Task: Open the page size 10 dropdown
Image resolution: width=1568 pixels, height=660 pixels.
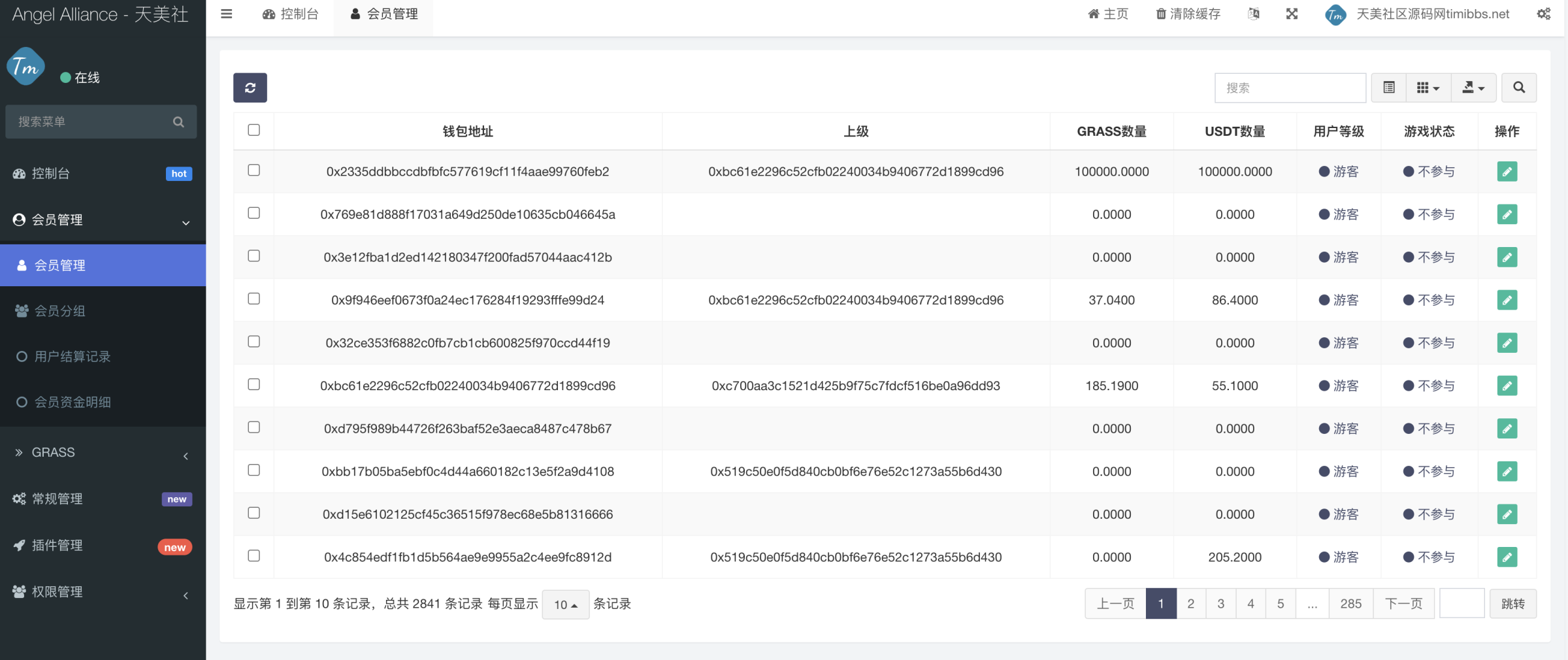Action: [x=565, y=604]
